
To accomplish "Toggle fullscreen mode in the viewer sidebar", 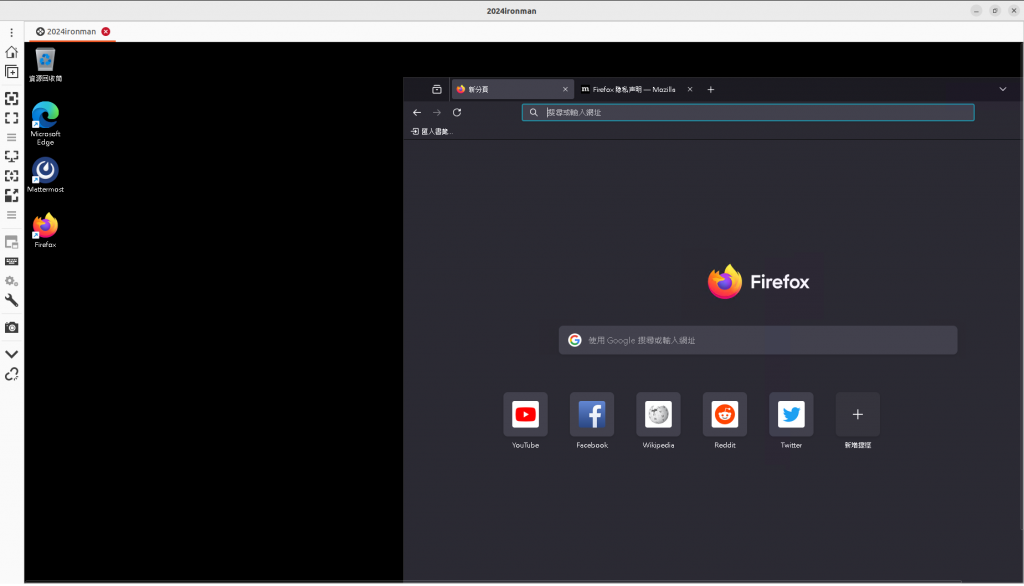I will [x=11, y=118].
